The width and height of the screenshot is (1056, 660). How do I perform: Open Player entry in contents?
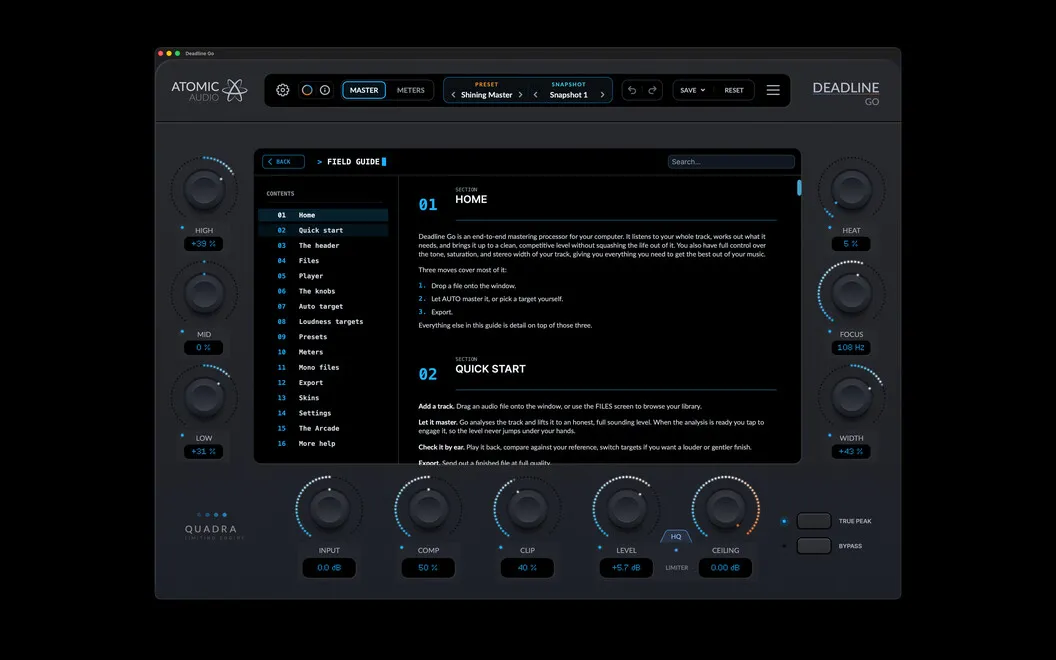click(323, 276)
